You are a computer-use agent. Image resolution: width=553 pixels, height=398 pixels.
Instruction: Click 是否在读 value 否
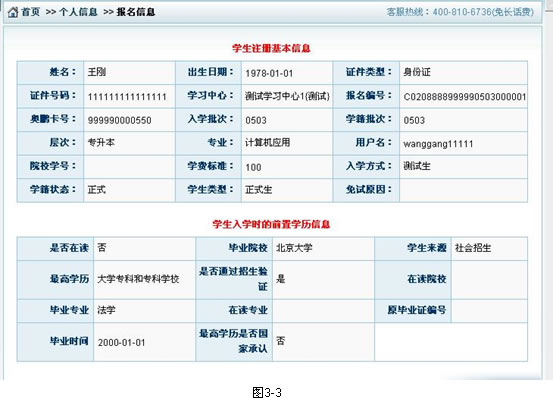[102, 247]
